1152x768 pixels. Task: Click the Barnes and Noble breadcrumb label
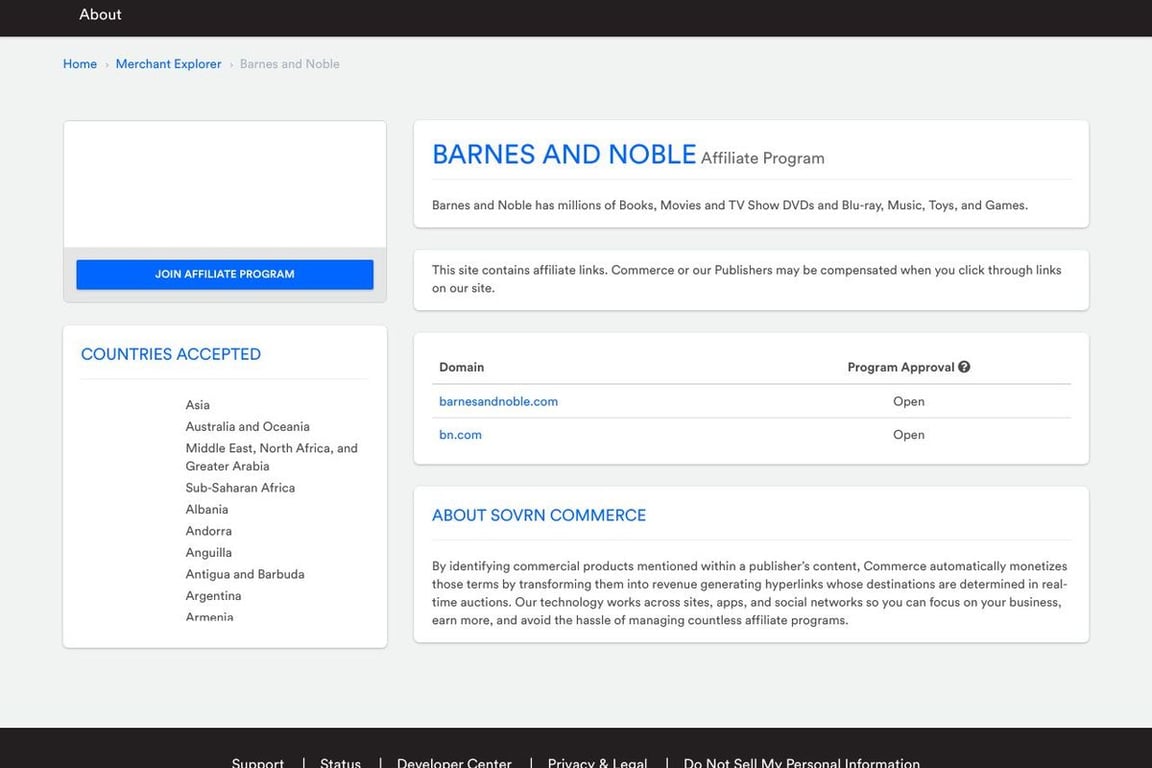[289, 63]
